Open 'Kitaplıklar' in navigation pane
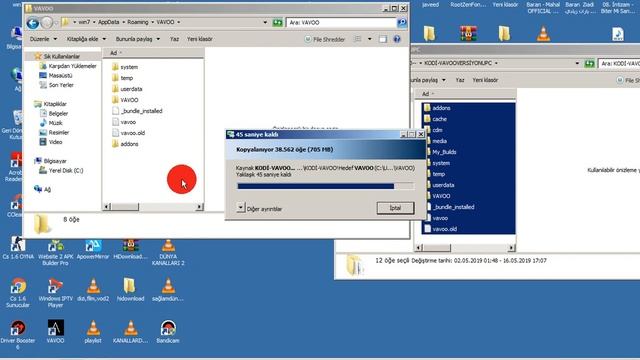 coord(50,104)
